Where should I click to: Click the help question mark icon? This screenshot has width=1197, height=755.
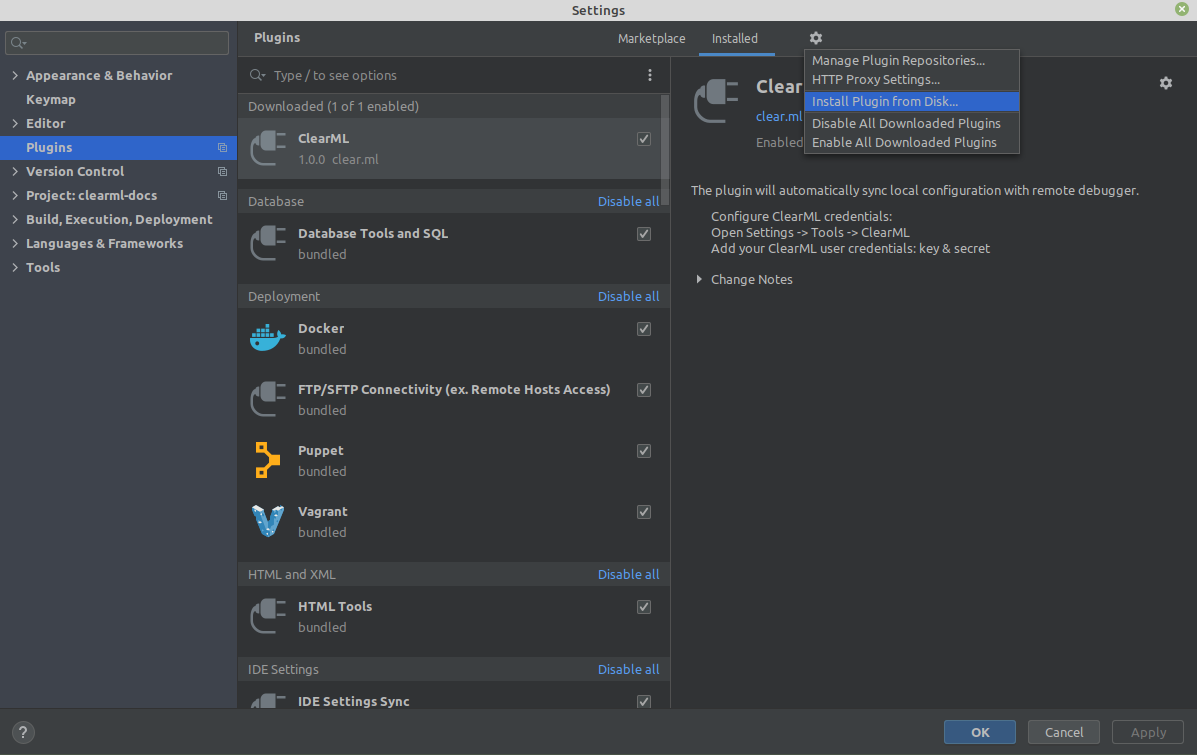pos(24,732)
